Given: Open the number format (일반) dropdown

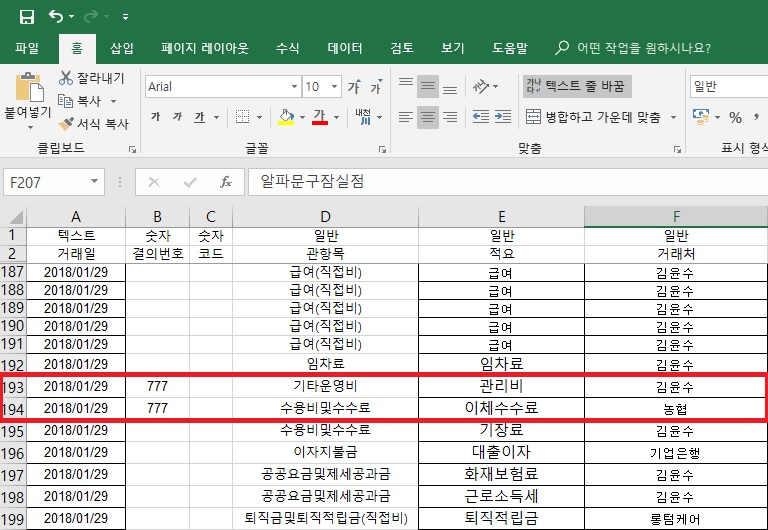Looking at the screenshot, I should point(728,87).
